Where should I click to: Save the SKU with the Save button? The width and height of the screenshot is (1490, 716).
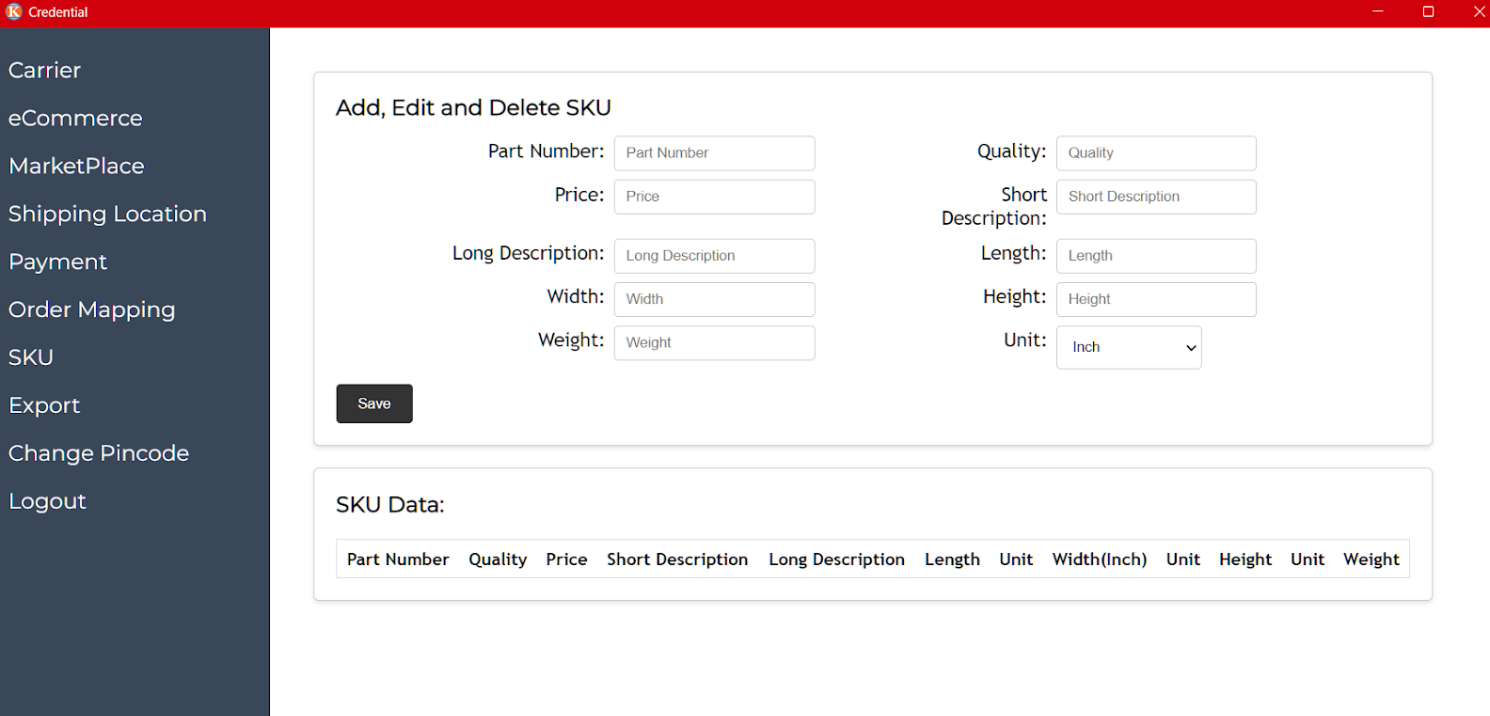(x=374, y=404)
